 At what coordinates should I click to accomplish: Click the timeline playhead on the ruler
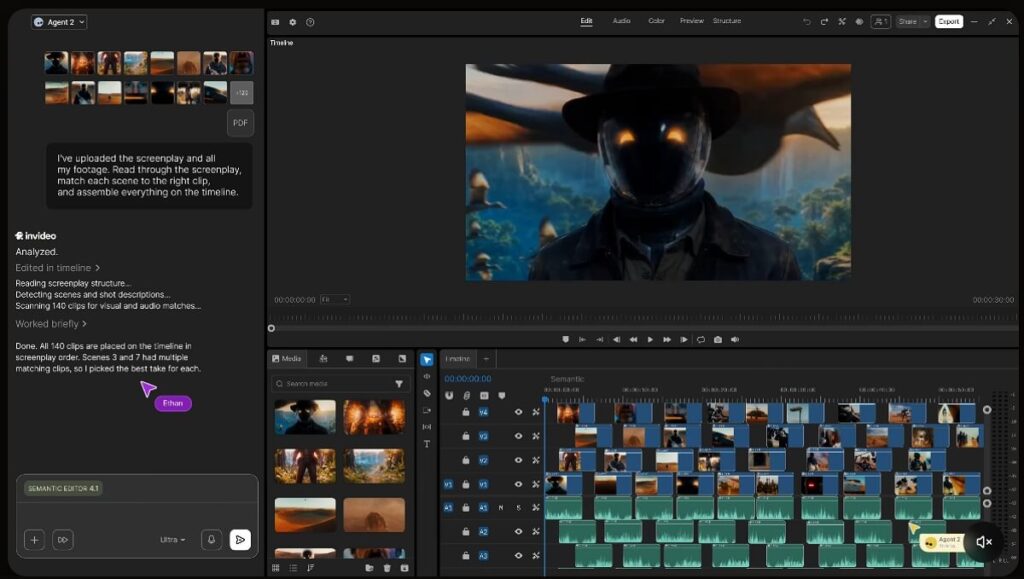point(545,398)
